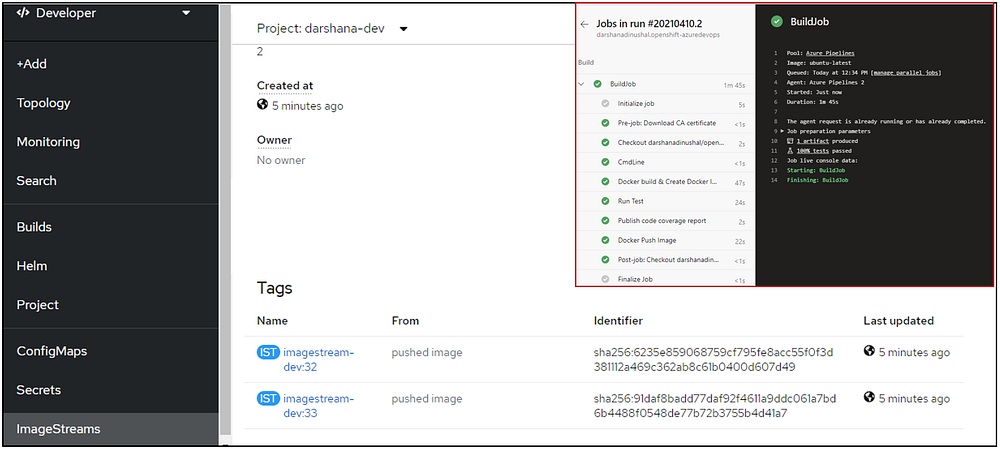Collapse the BuildJob chevron in jobs list
1000x449 pixels.
[x=581, y=84]
